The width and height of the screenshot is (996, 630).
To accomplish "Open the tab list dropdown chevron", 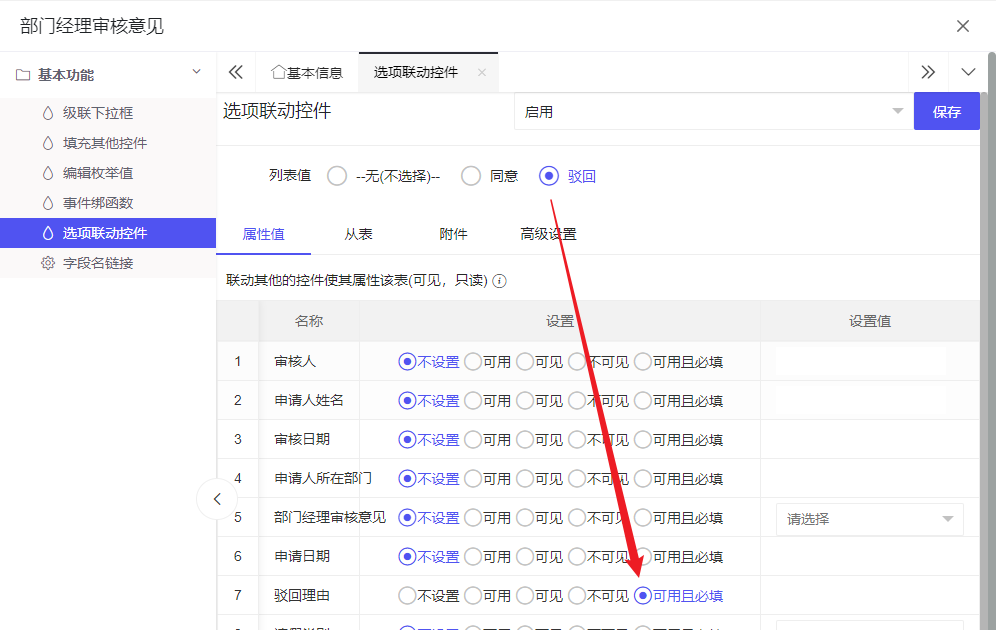I will point(968,72).
